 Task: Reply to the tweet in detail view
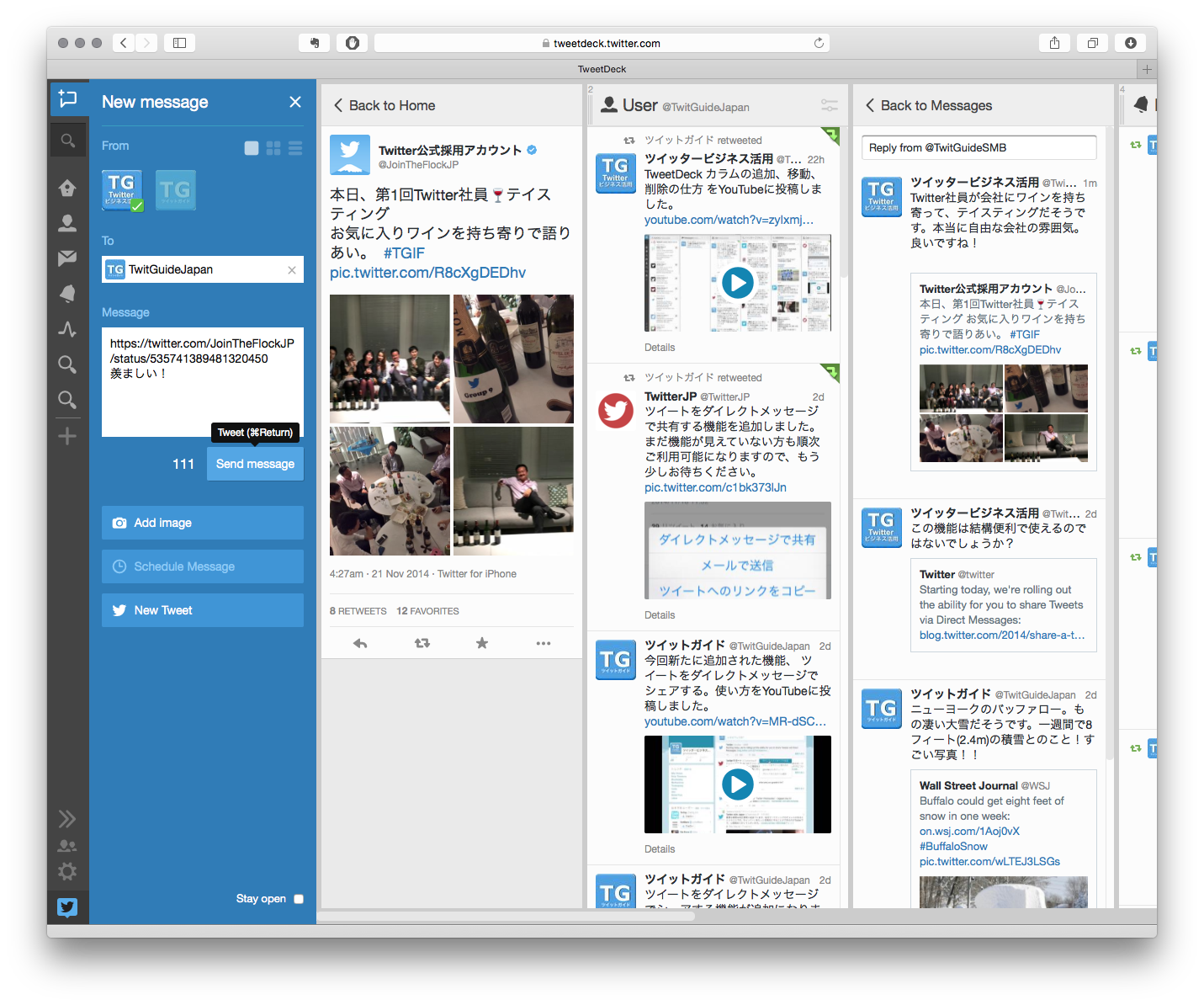[x=360, y=643]
